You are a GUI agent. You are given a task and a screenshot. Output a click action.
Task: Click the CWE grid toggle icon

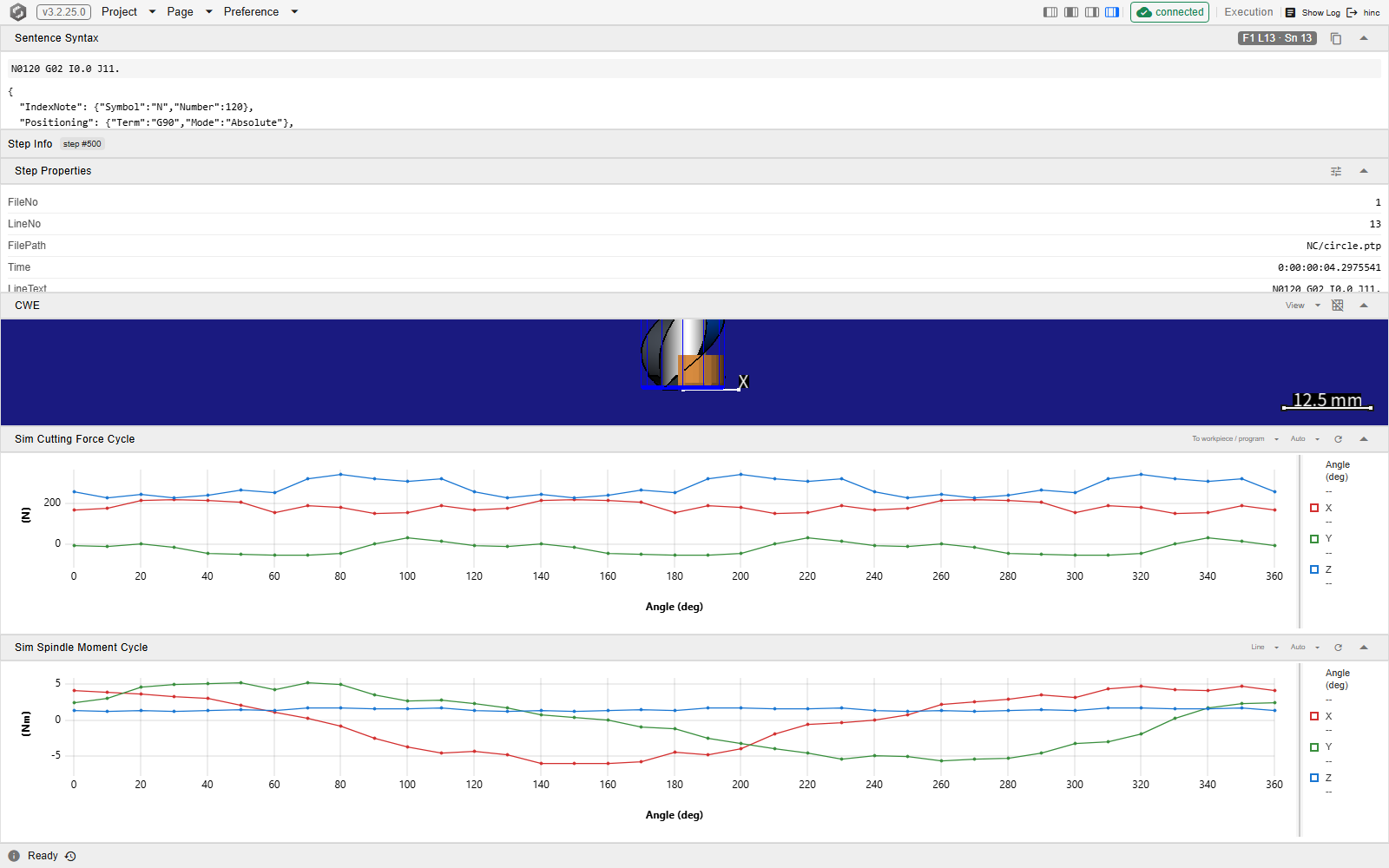click(x=1338, y=306)
